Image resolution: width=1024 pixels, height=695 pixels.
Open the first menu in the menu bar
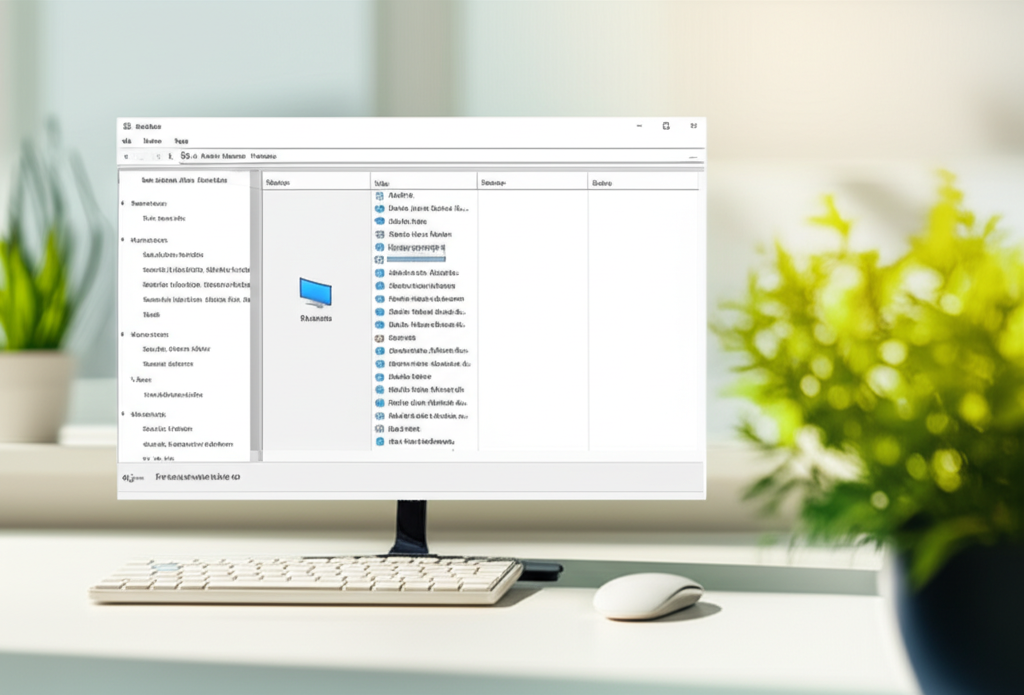coord(126,142)
